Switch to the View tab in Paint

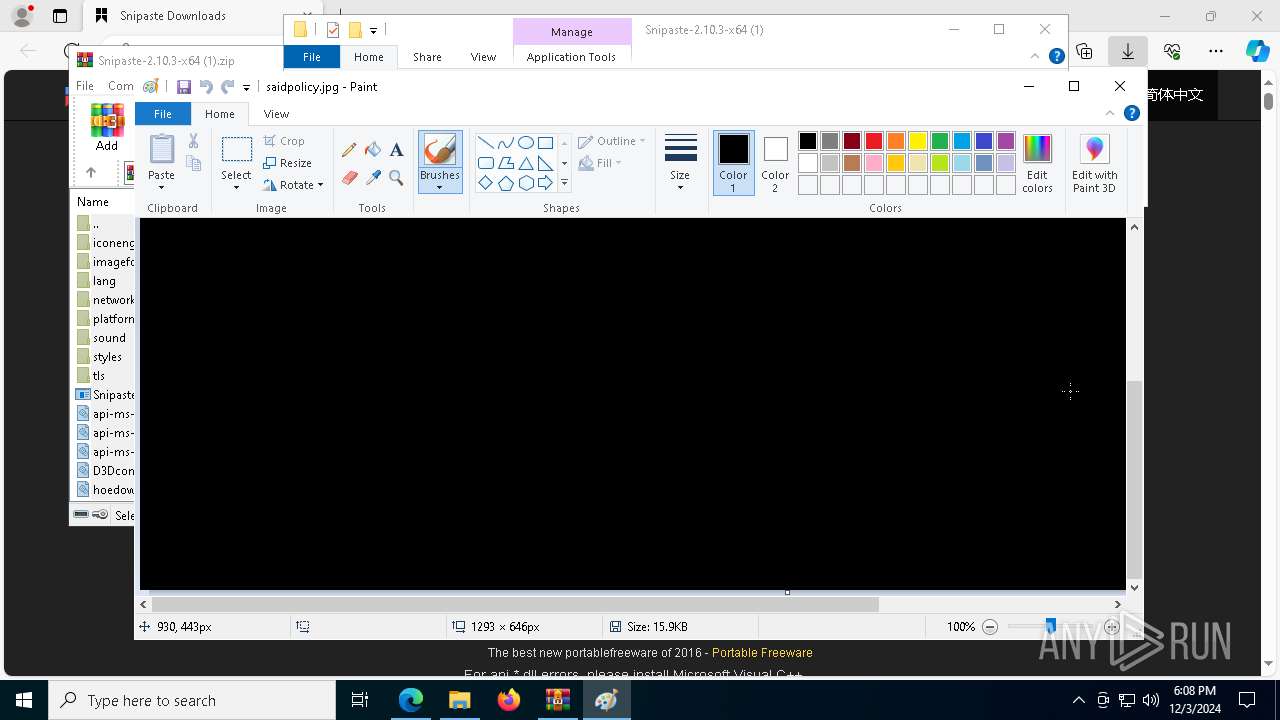276,114
